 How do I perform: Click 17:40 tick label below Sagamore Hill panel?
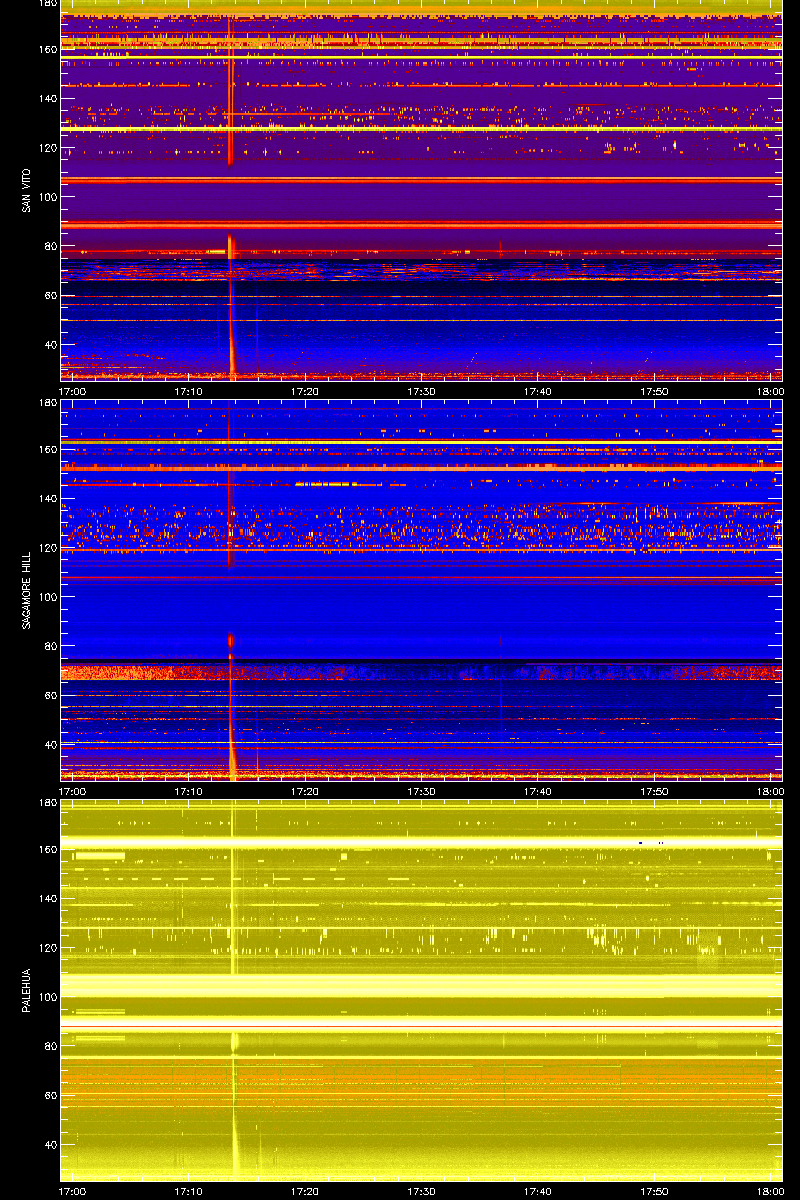click(x=539, y=791)
